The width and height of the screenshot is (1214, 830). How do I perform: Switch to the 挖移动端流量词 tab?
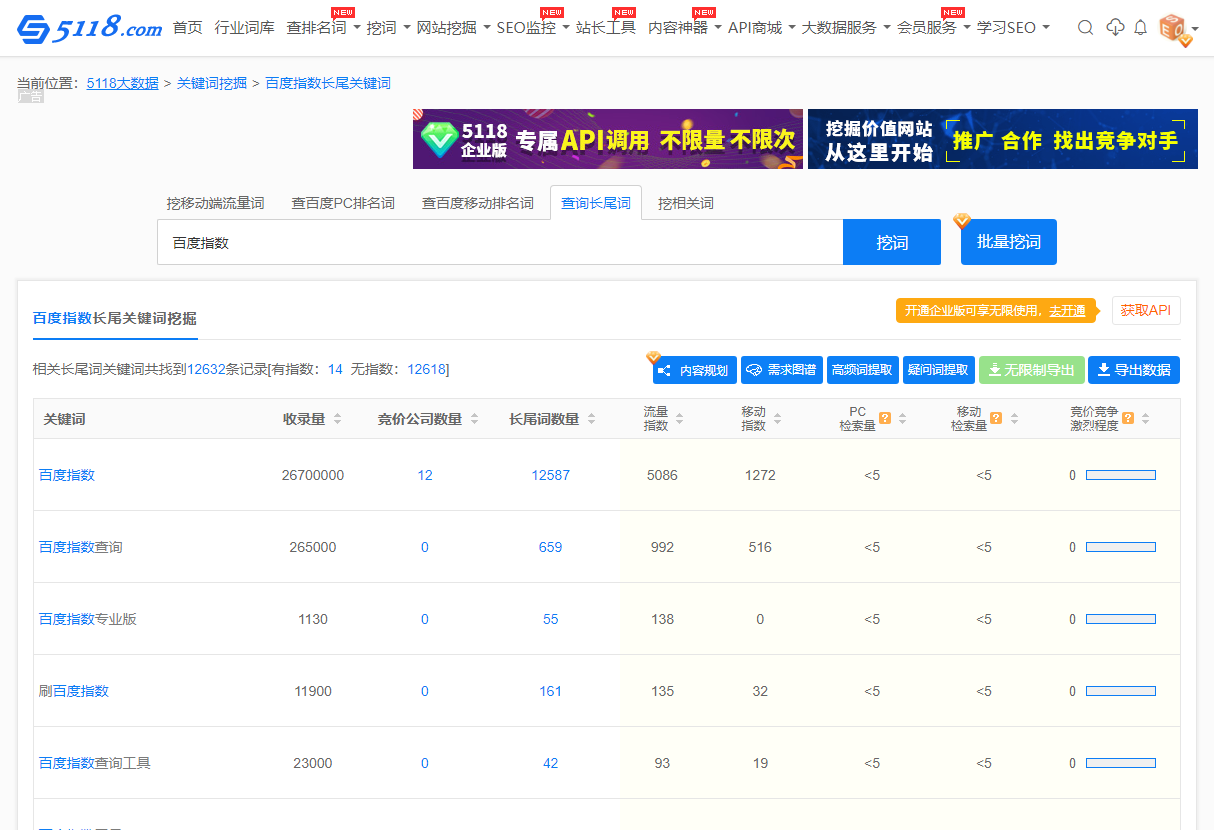[x=215, y=203]
